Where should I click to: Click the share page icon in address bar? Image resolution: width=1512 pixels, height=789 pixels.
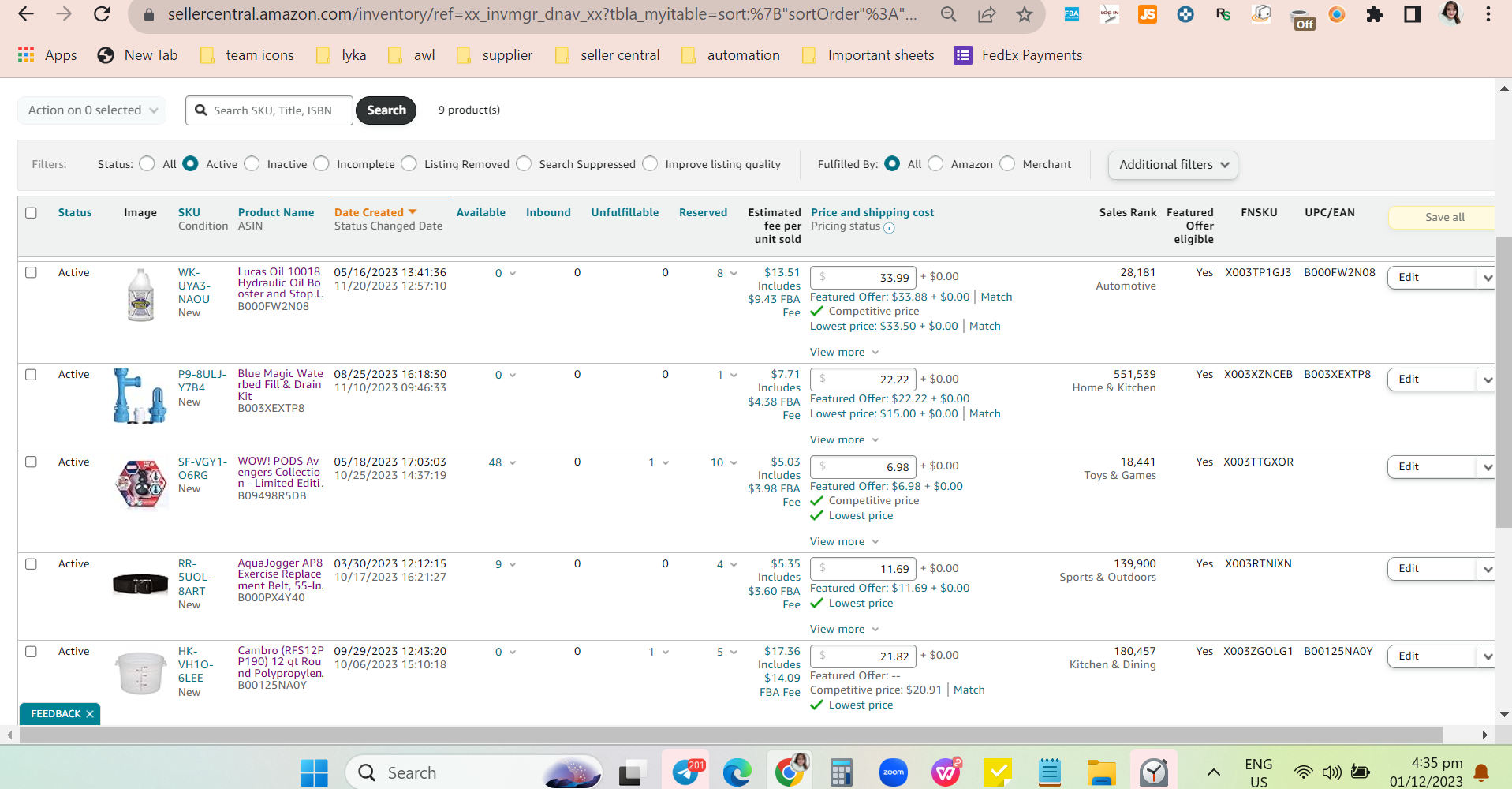[987, 14]
